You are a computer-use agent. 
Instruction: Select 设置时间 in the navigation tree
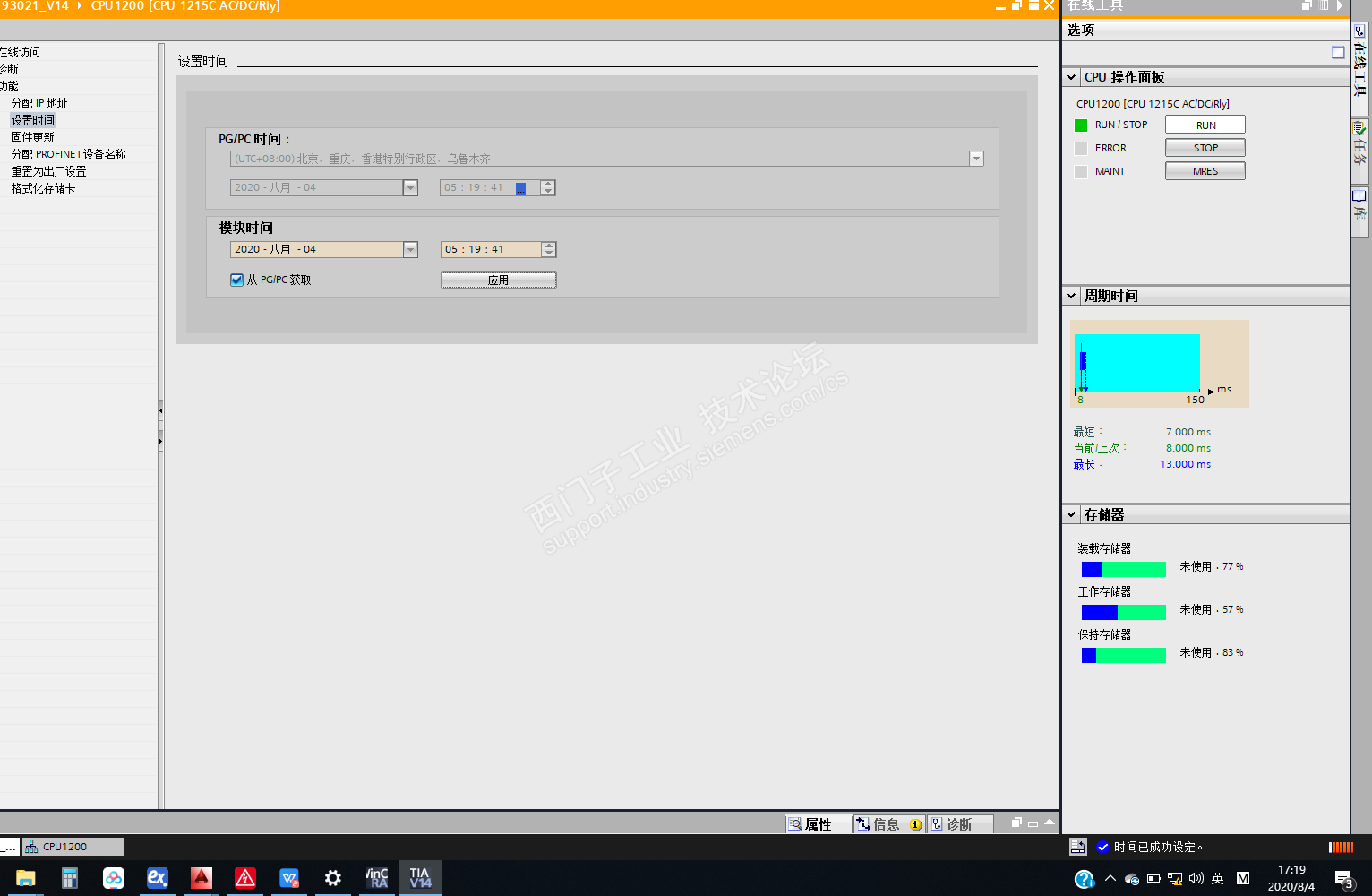33,120
